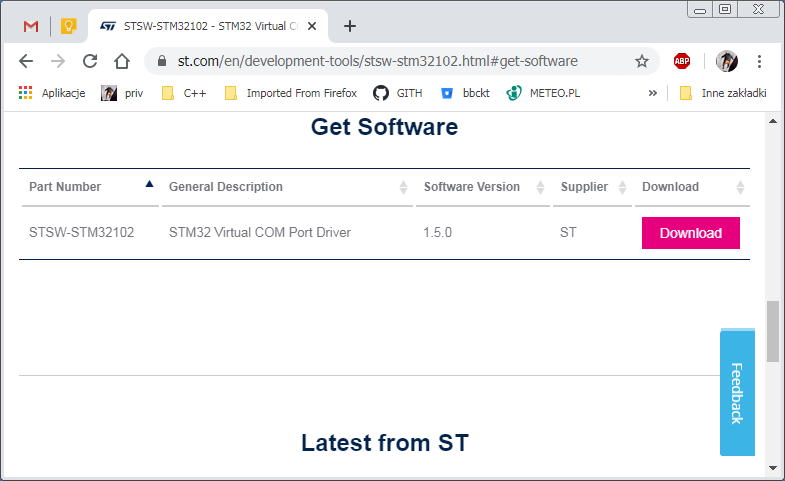Open a new browser tab
The width and height of the screenshot is (785, 481).
tap(349, 26)
